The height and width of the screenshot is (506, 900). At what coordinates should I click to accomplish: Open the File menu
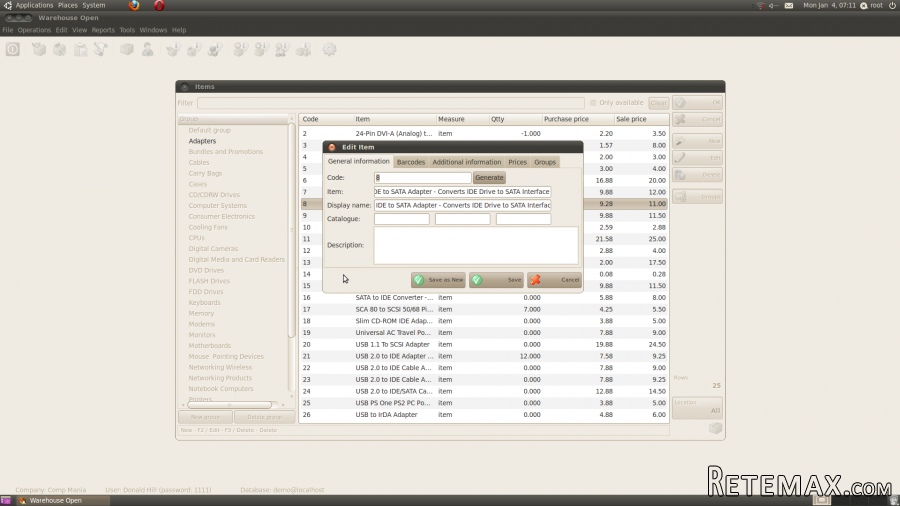pos(7,30)
